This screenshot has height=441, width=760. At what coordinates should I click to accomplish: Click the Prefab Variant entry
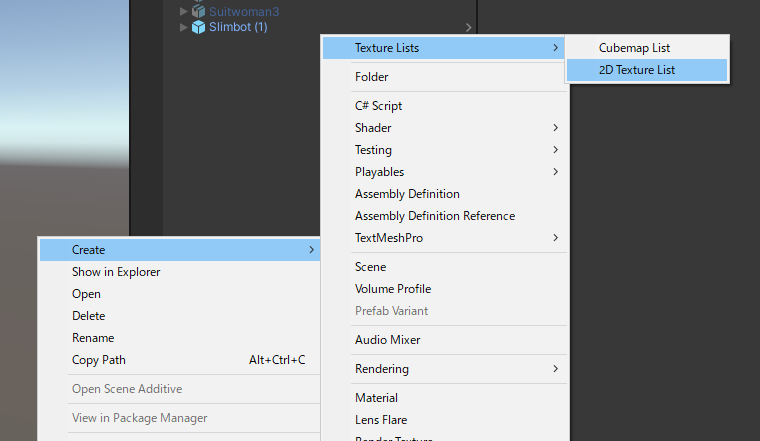point(445,311)
